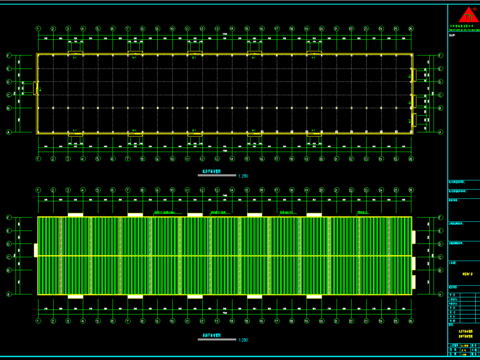Click the yellow ridge line across the roof plan
This screenshot has height=360, width=480.
tap(225, 256)
